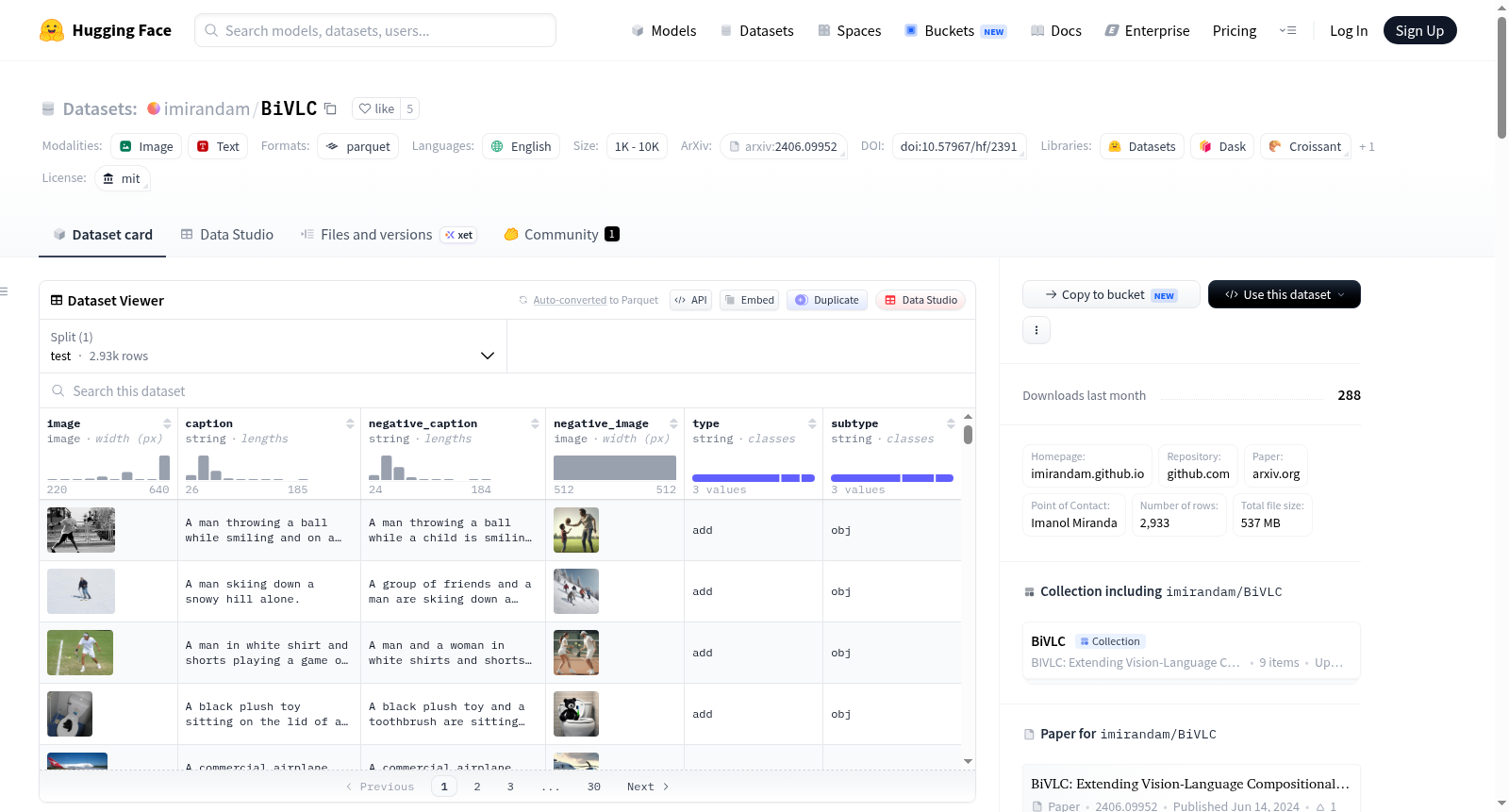The image size is (1509, 812).
Task: Click the type classes distribution bar
Action: [x=754, y=478]
